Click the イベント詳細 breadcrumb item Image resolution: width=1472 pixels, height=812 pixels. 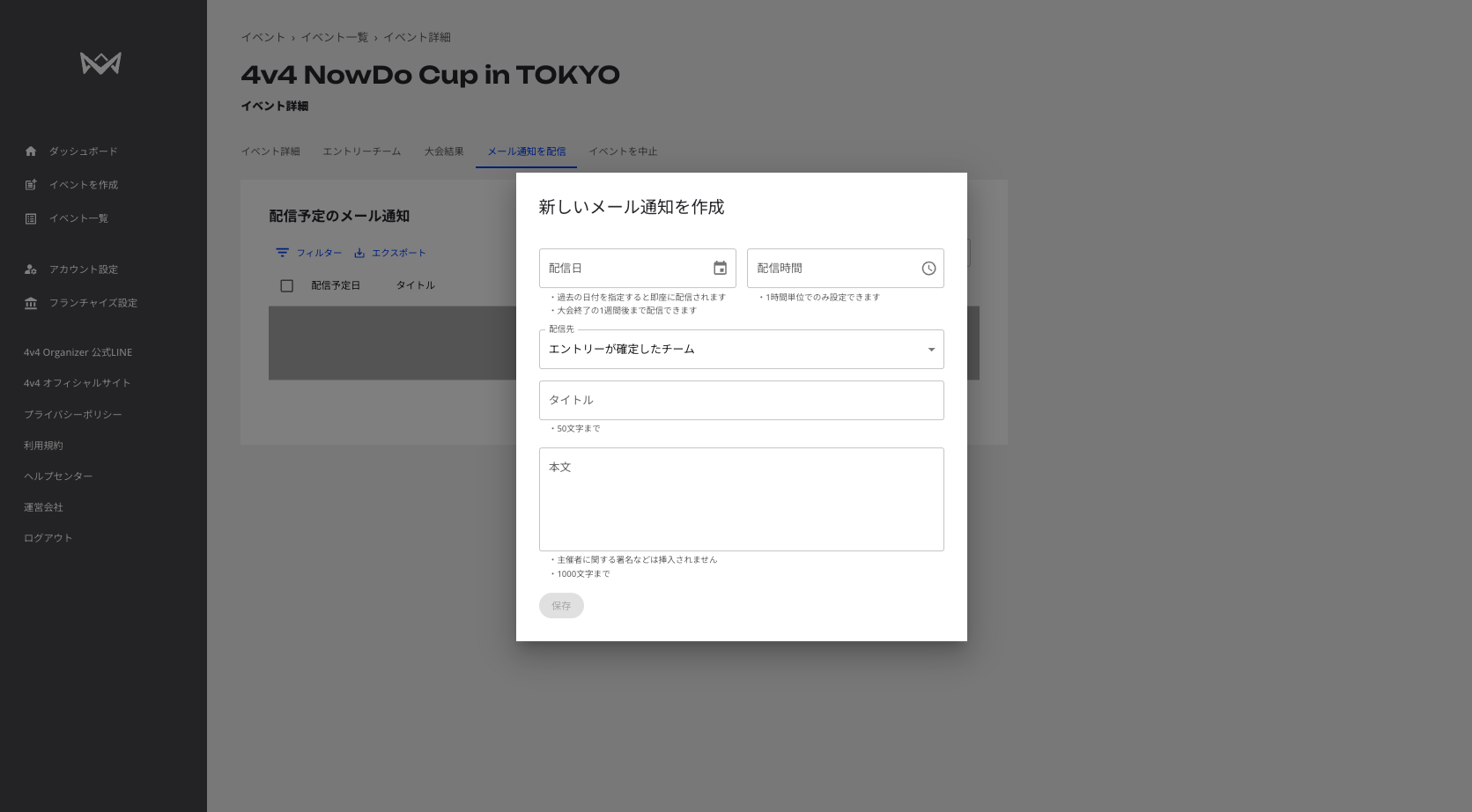[417, 37]
